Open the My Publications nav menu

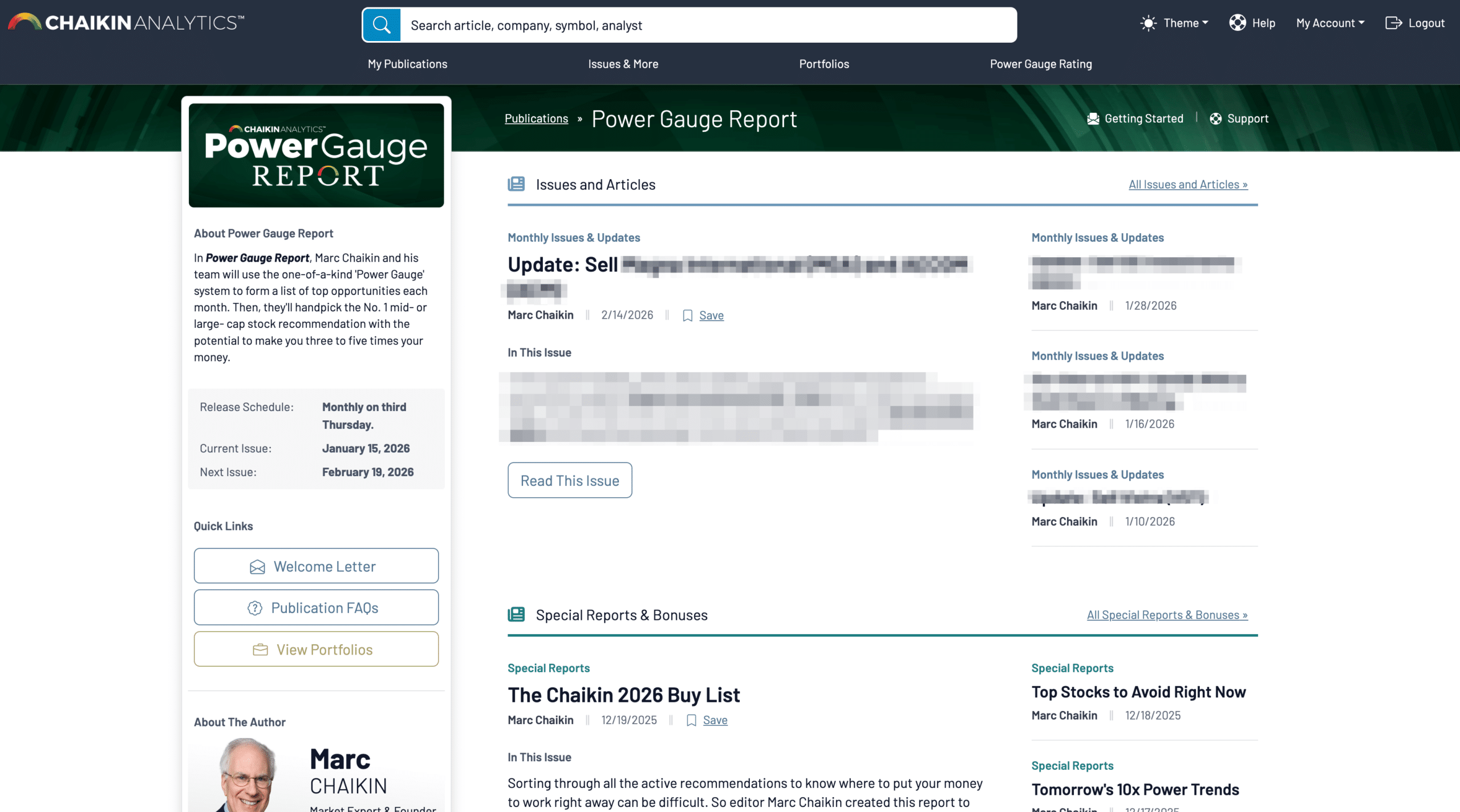point(407,64)
